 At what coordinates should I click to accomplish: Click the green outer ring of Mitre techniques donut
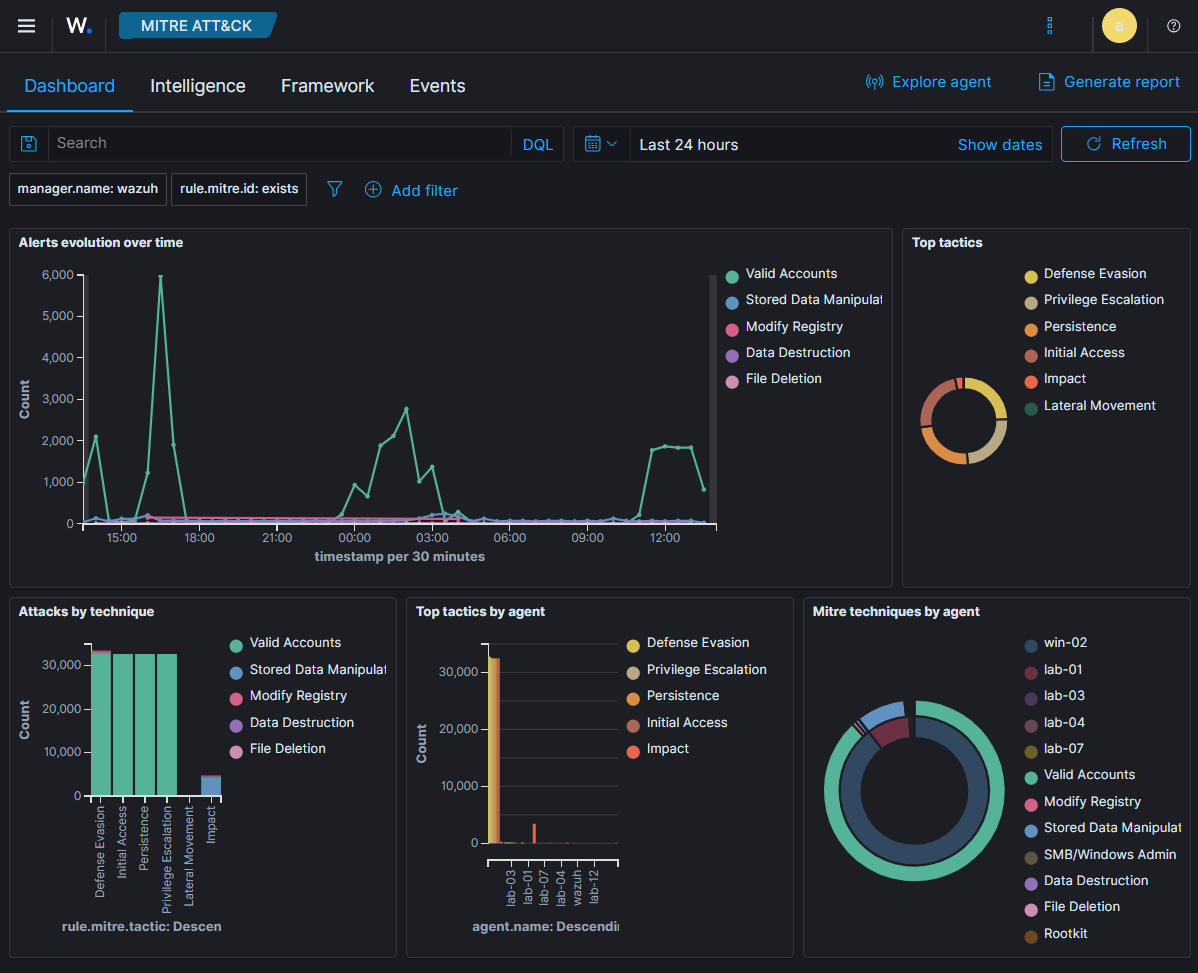pos(997,791)
